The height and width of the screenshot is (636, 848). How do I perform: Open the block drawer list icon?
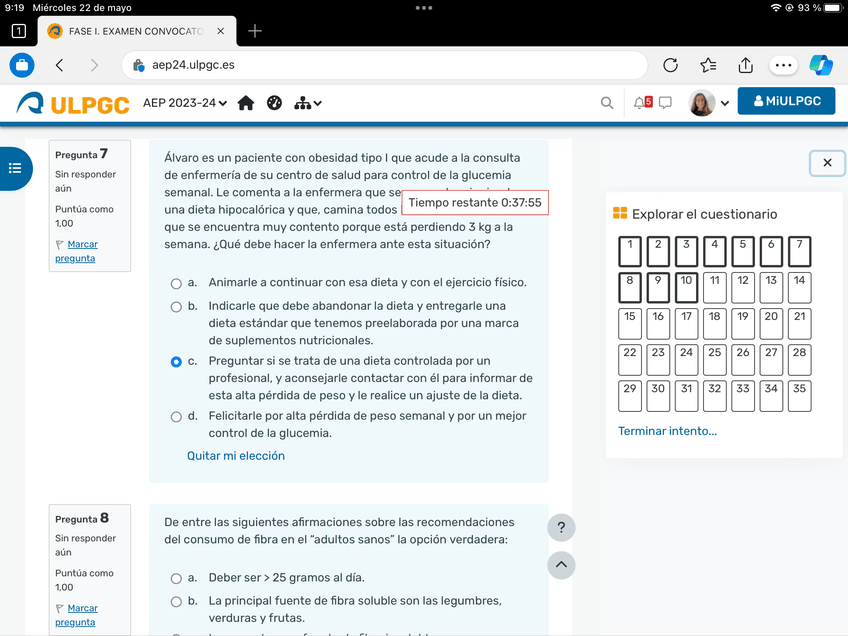[15, 168]
